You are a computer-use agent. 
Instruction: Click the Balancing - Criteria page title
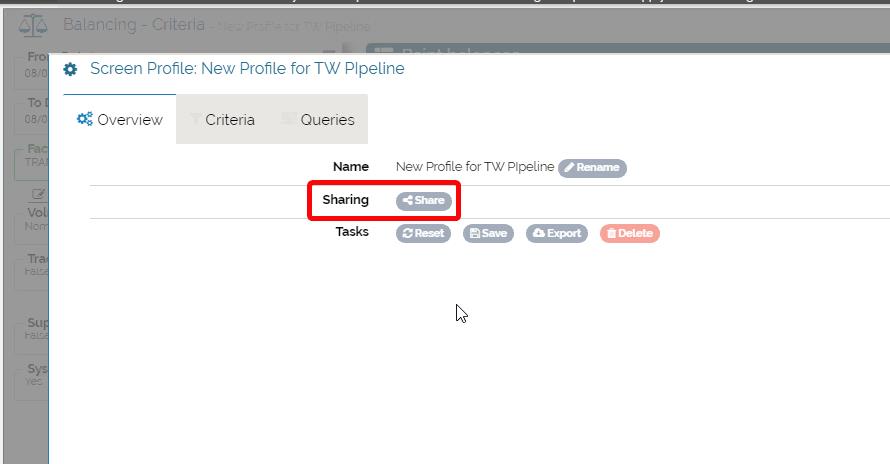133,24
